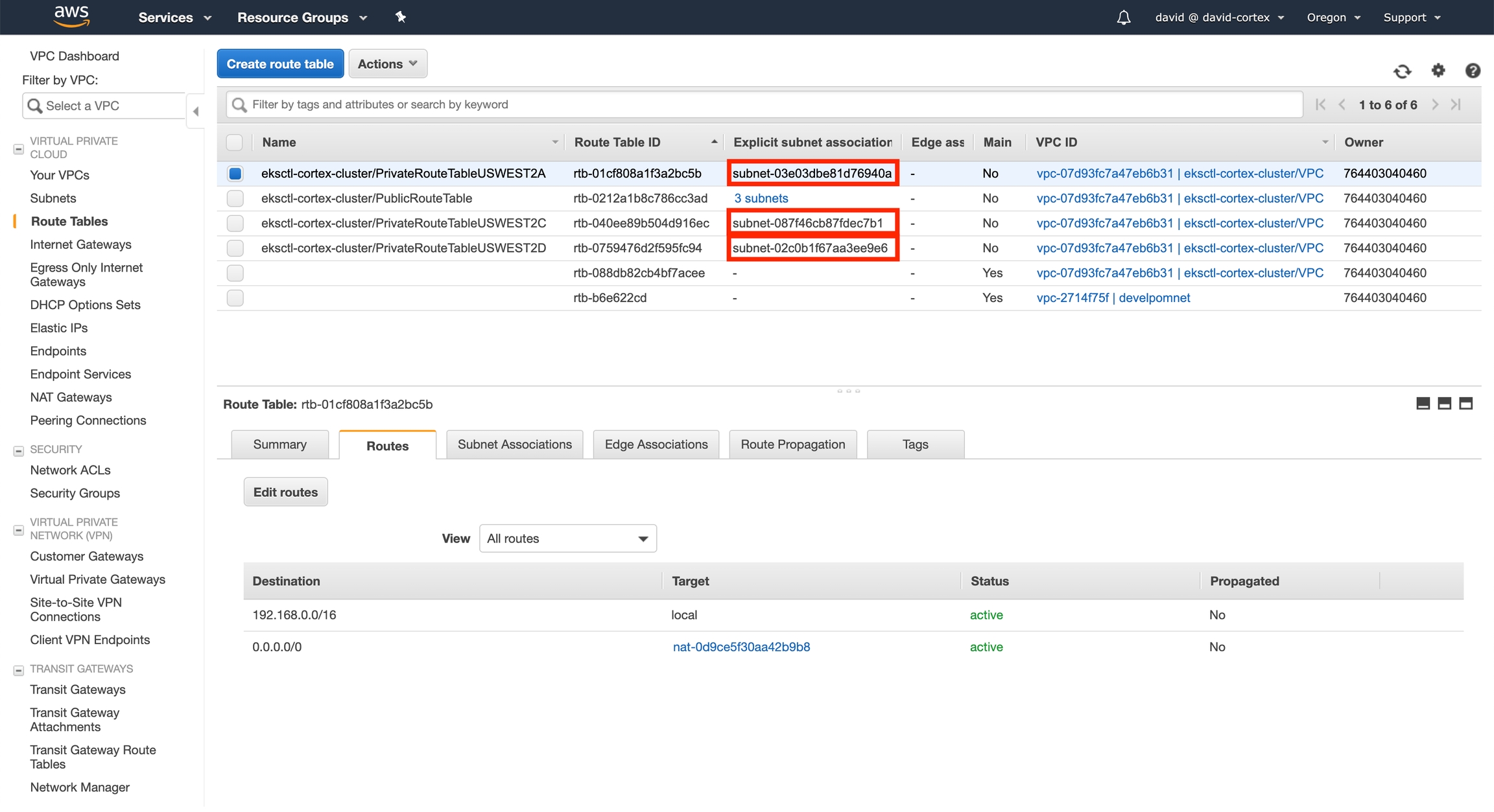Maximize the details pane using rightmost layout icon

coord(1465,404)
